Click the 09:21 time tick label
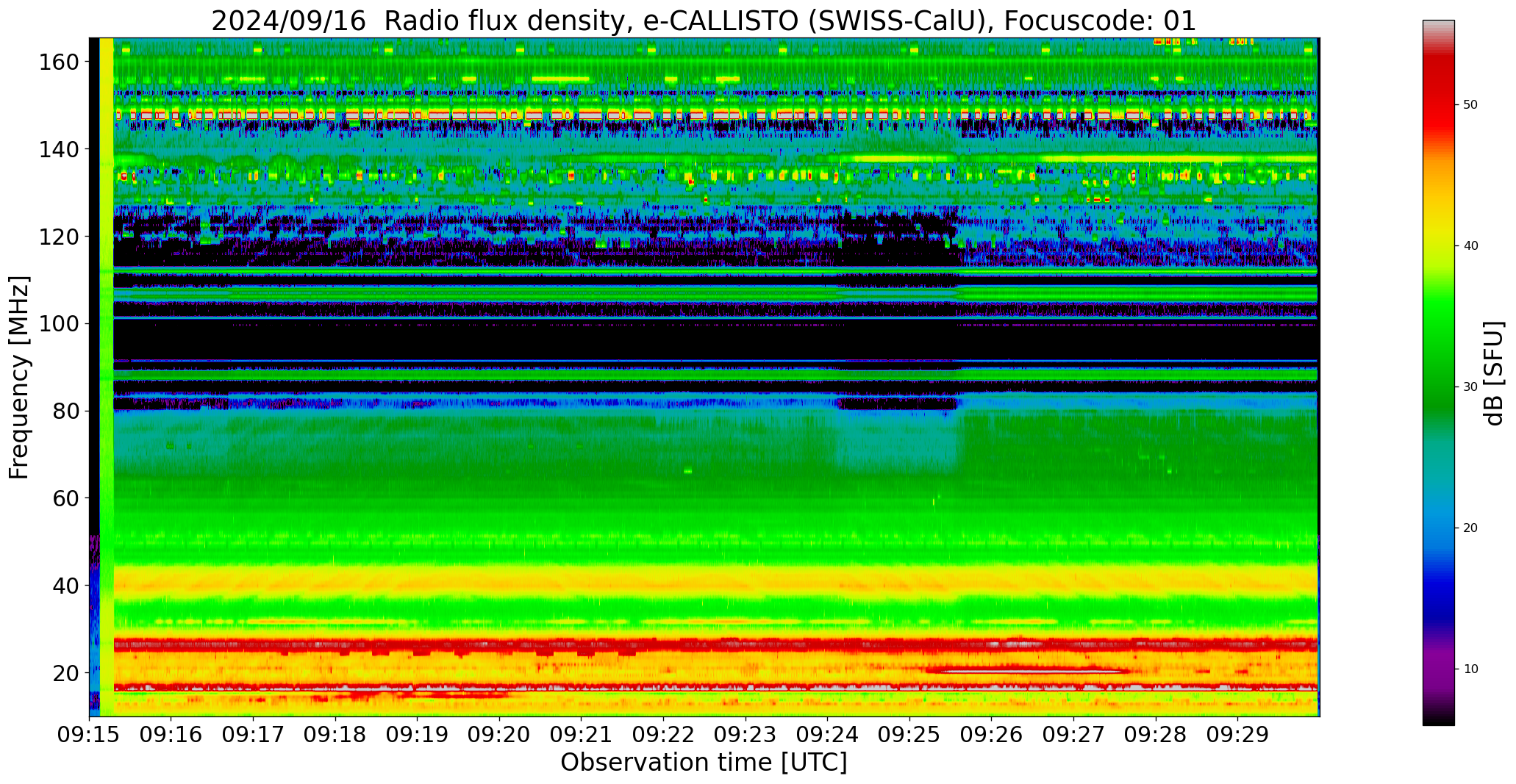The width and height of the screenshot is (1516, 784). point(582,734)
